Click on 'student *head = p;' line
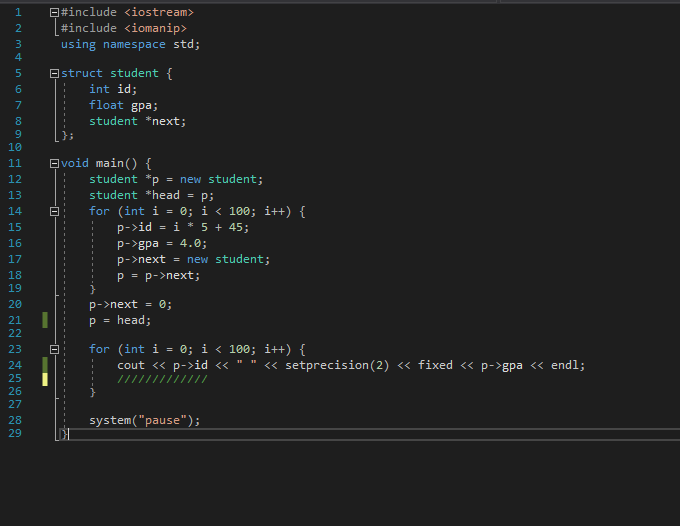The image size is (680, 526). [151, 196]
